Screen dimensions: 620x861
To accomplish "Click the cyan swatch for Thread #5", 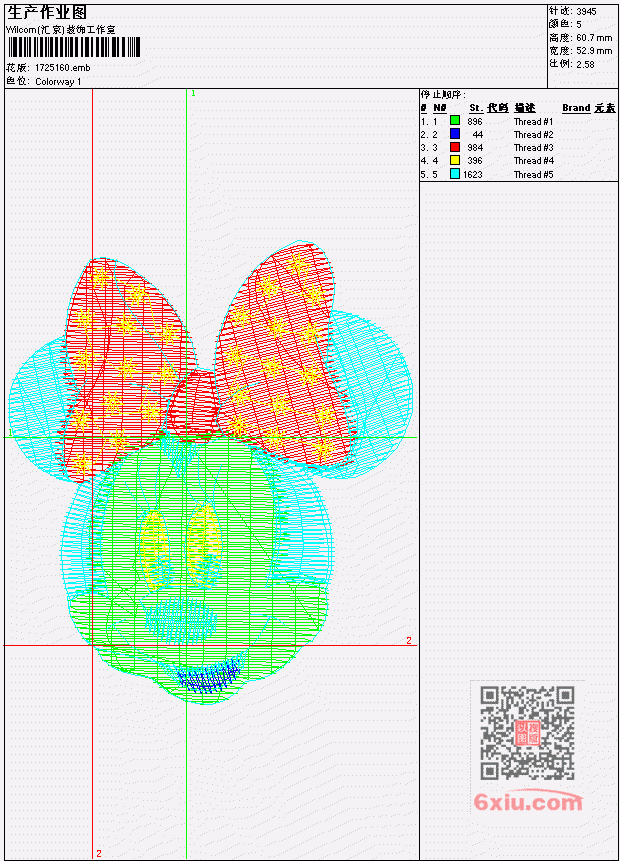I will 455,174.
